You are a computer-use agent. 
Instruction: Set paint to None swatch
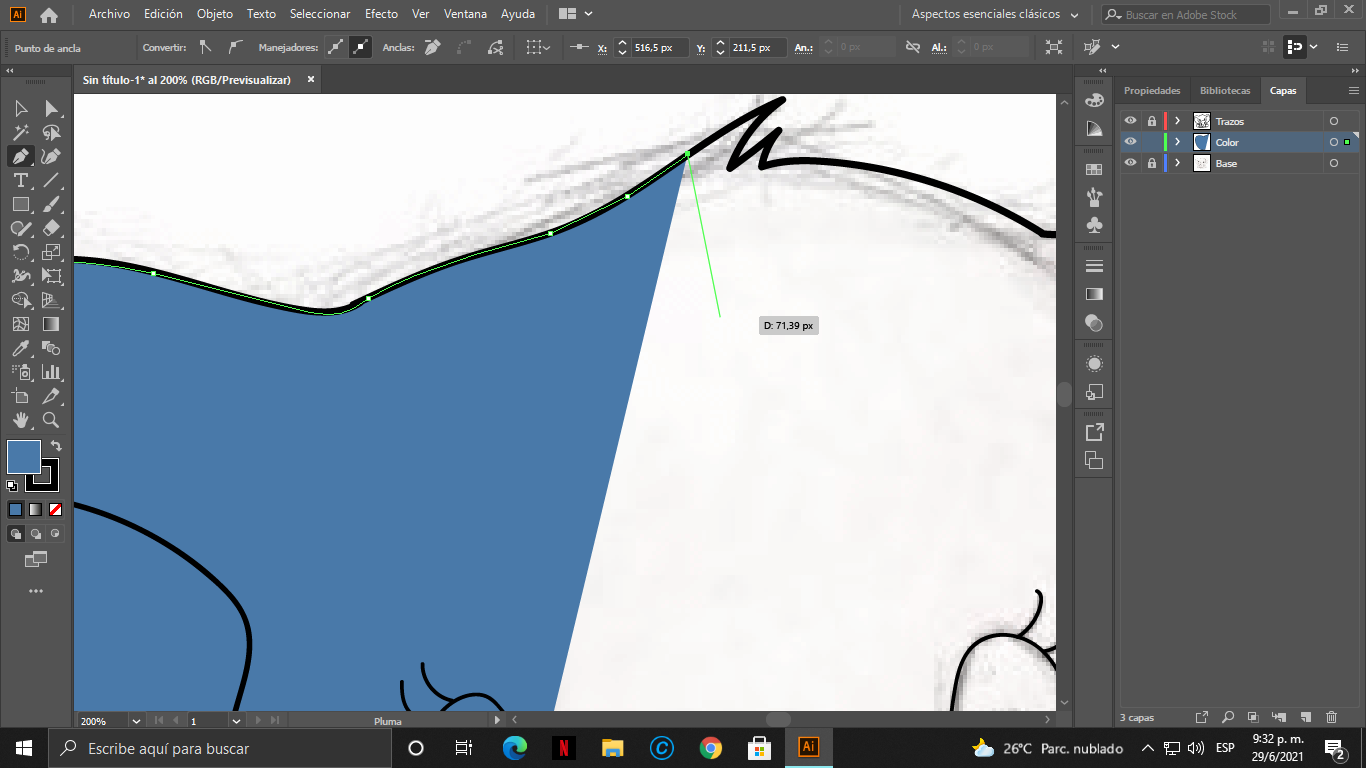tap(56, 509)
